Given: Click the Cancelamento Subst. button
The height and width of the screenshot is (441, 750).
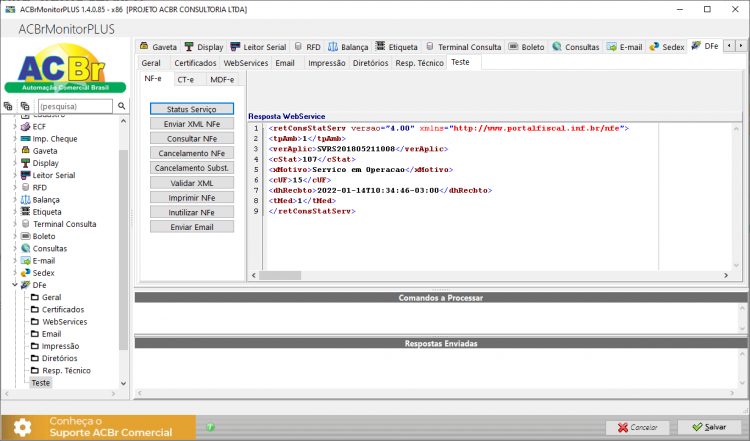Looking at the screenshot, I should (192, 168).
